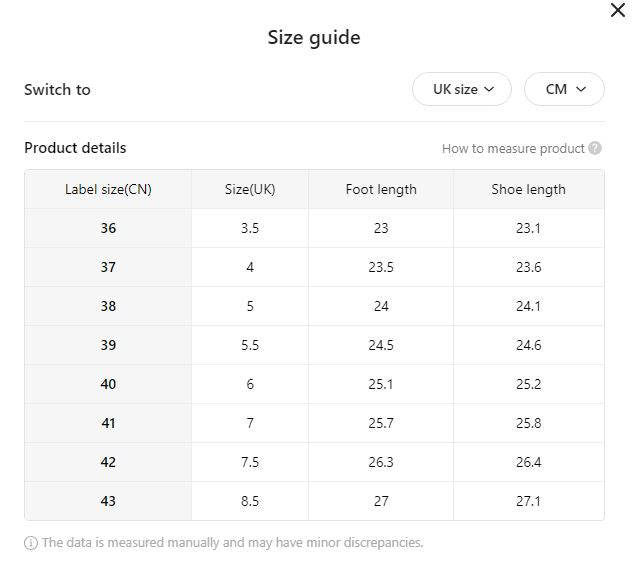Image resolution: width=635 pixels, height=563 pixels.
Task: Close the size guide dialog
Action: (618, 10)
